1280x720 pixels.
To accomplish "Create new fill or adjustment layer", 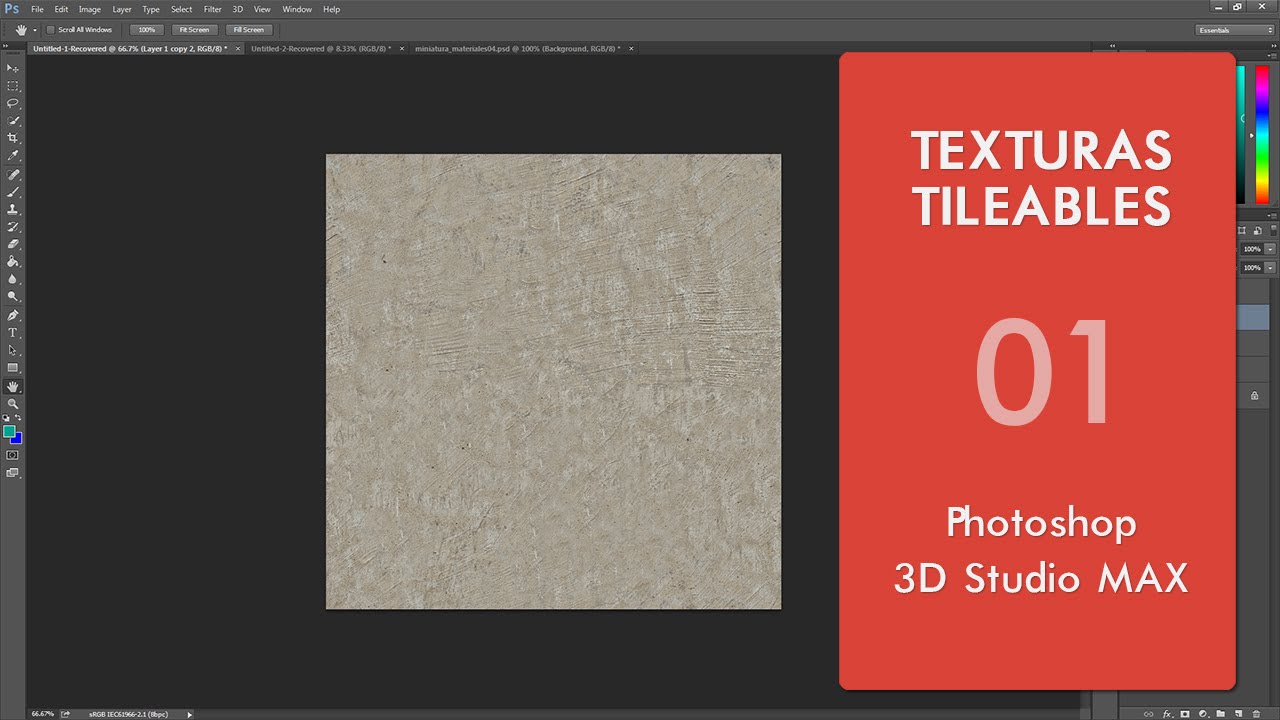I will (x=1203, y=714).
